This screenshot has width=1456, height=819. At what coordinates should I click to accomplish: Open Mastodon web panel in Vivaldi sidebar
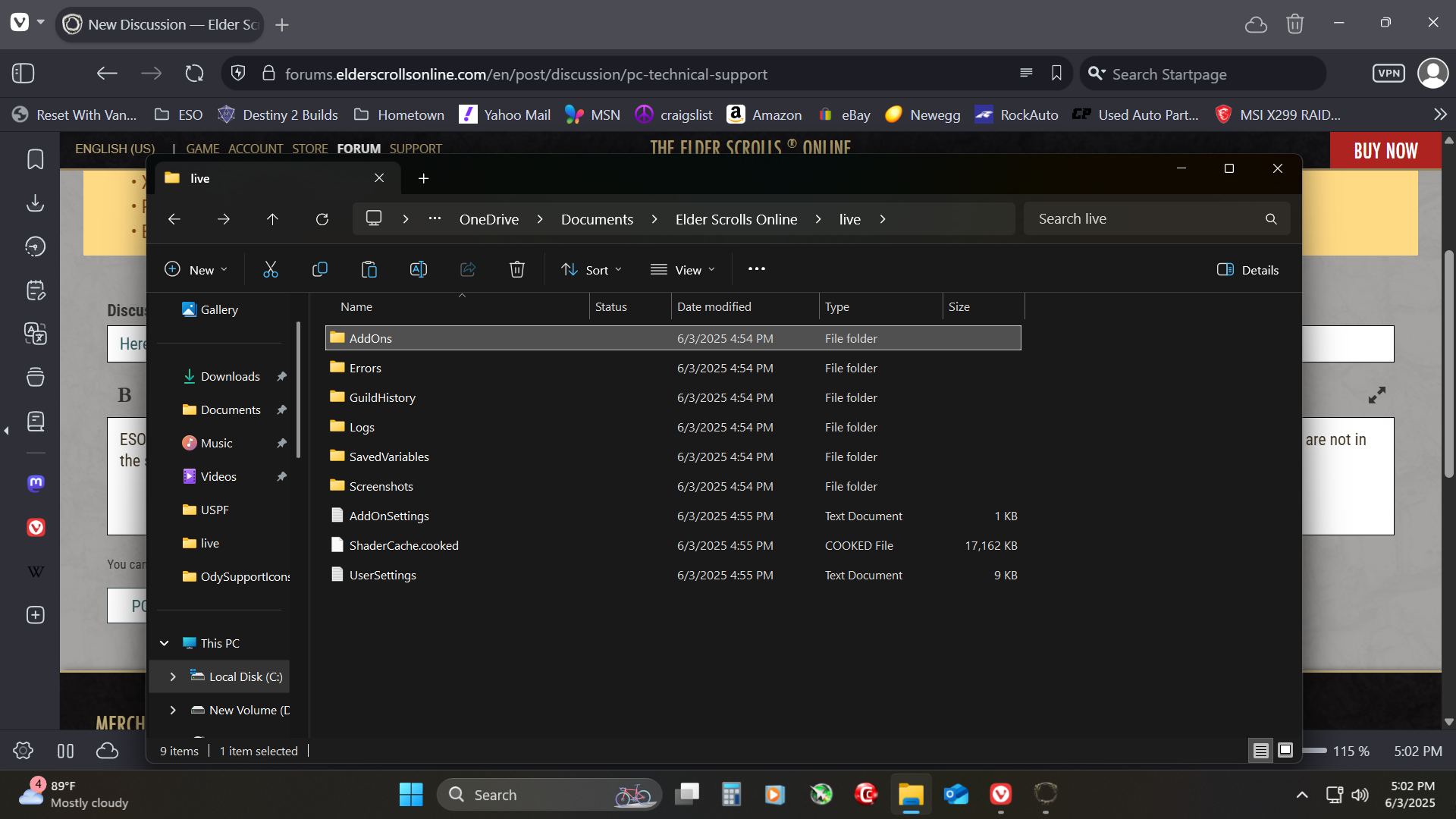[36, 483]
